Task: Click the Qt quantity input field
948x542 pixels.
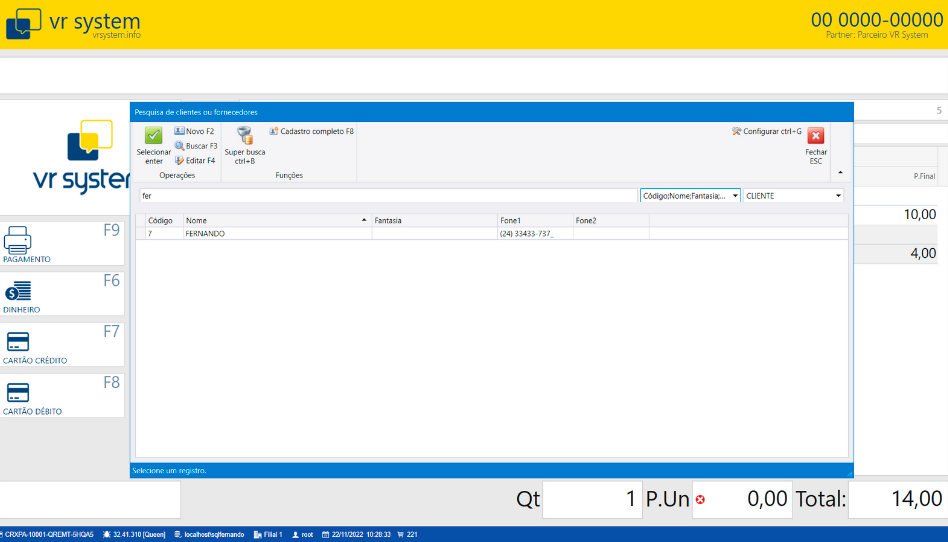Action: [x=591, y=499]
